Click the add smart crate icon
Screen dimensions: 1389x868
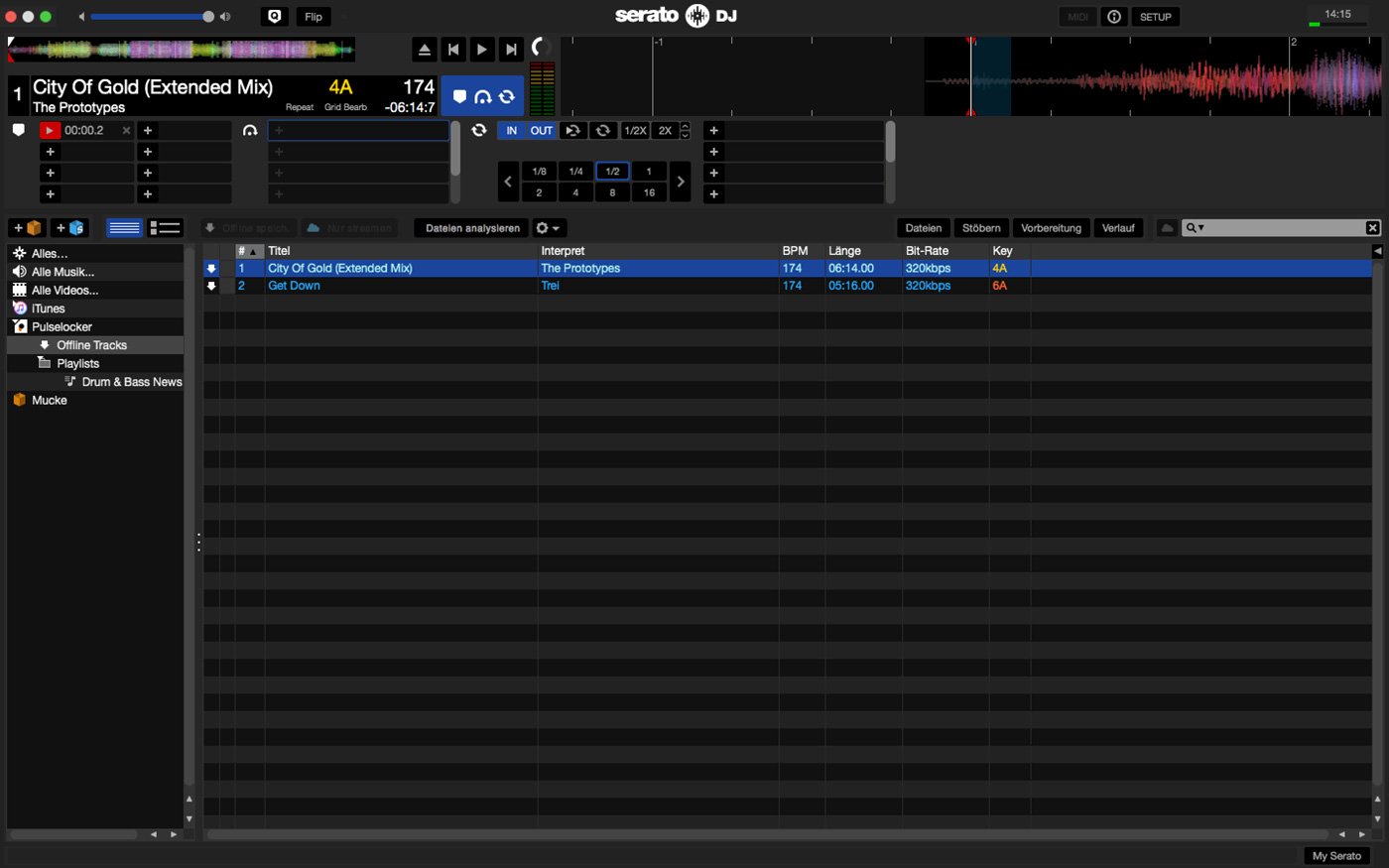(69, 228)
